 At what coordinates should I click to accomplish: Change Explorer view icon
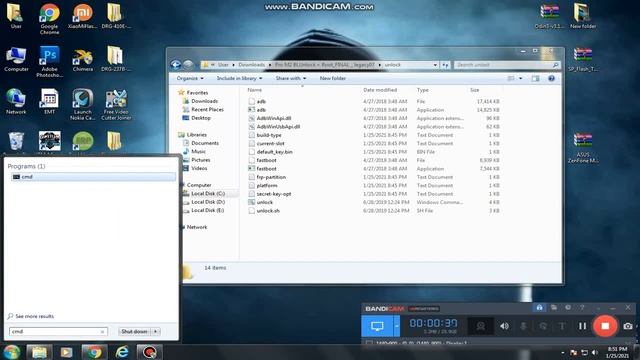click(511, 78)
